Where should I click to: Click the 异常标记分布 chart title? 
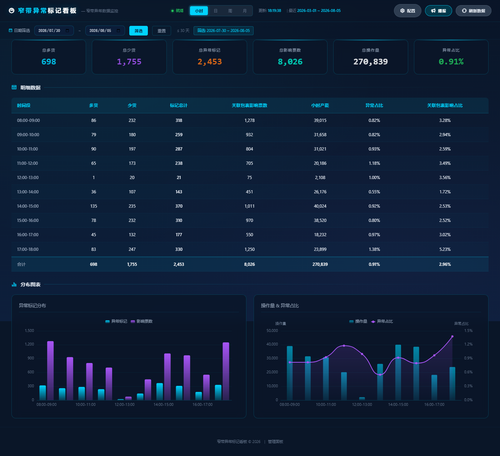click(x=32, y=306)
